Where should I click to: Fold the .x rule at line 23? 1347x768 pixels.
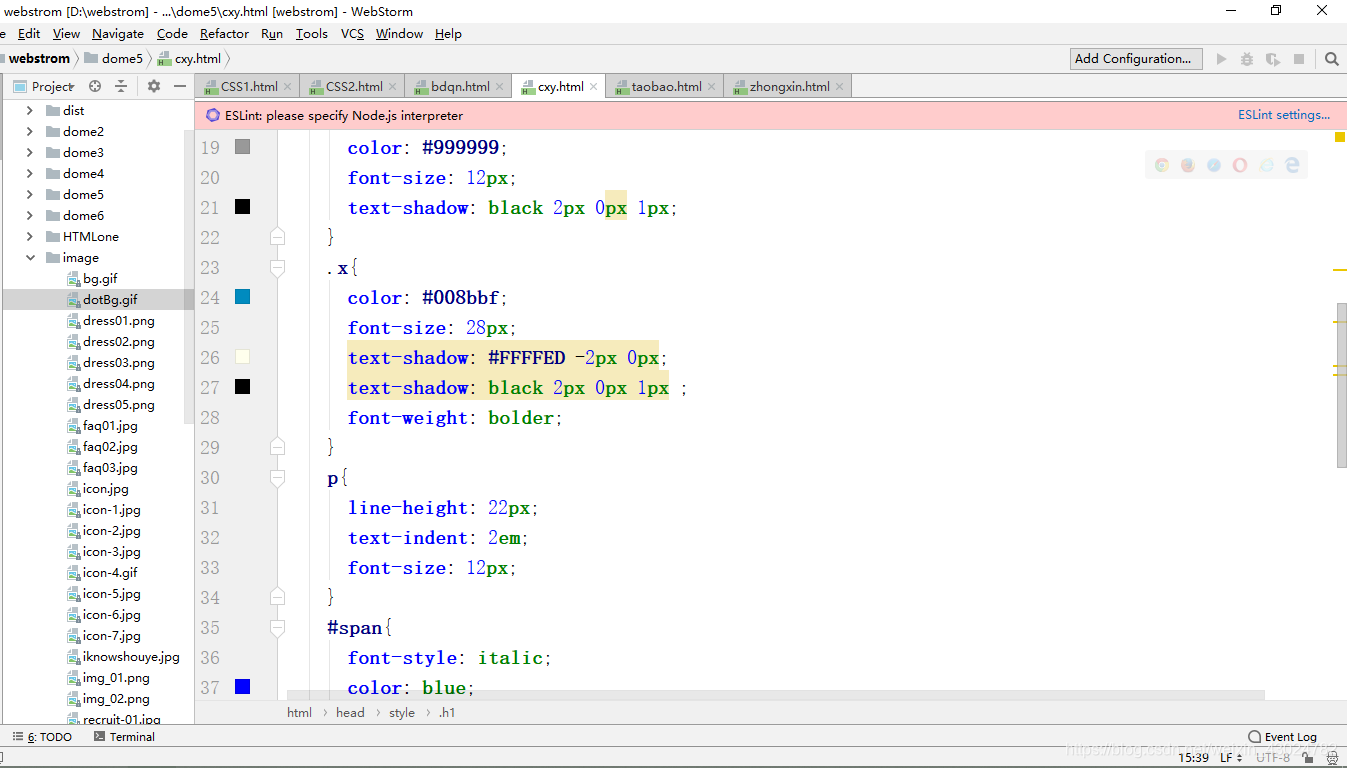pyautogui.click(x=277, y=268)
